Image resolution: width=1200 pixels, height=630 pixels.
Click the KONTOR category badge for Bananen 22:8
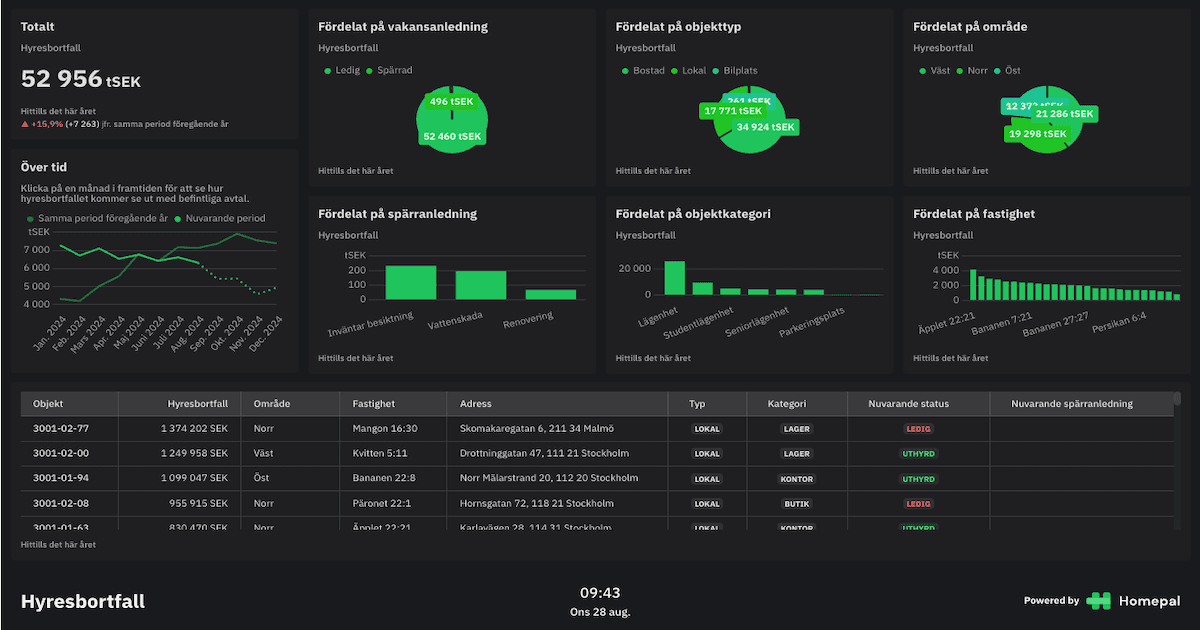pyautogui.click(x=797, y=478)
